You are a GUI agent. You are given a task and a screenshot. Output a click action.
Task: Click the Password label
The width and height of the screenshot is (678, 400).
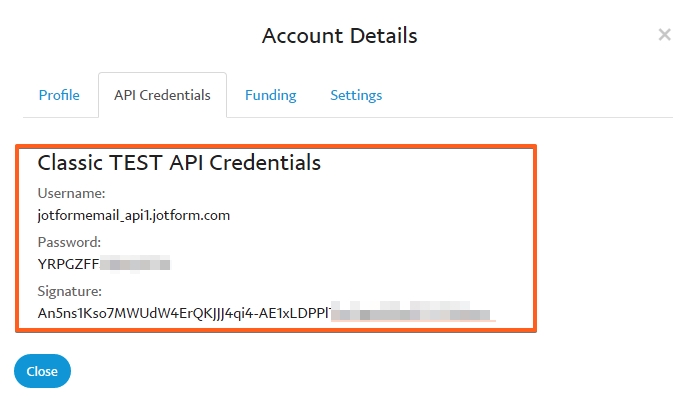69,242
